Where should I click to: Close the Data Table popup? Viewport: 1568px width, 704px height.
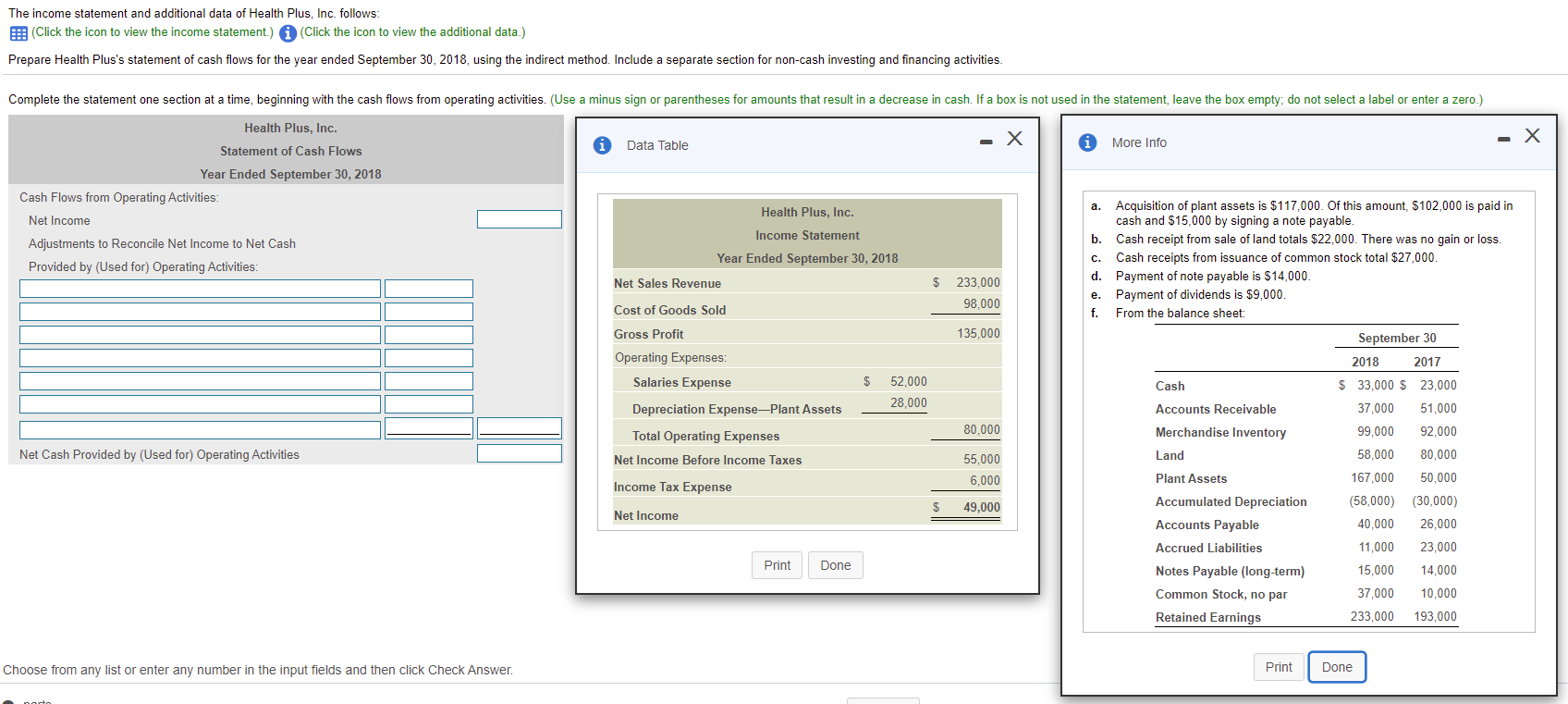1014,139
